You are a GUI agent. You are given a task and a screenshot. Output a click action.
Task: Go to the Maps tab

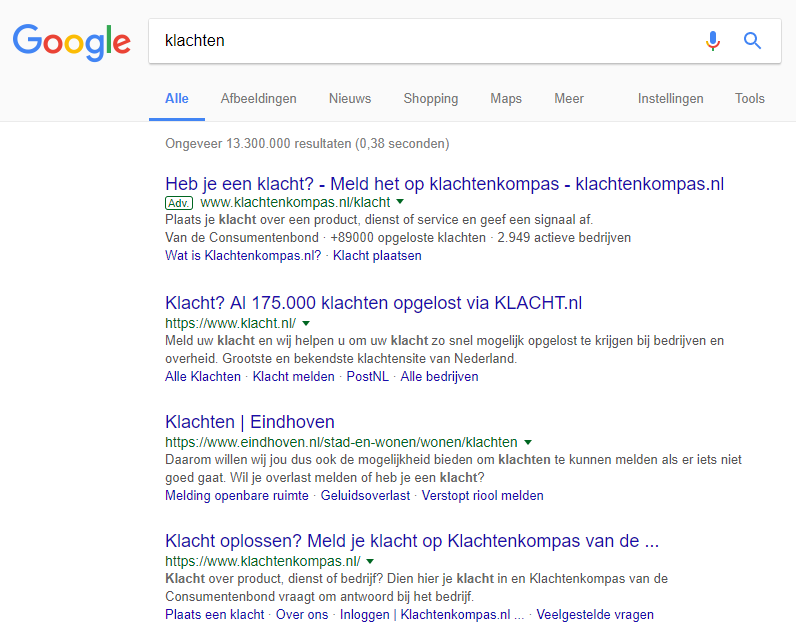coord(506,99)
